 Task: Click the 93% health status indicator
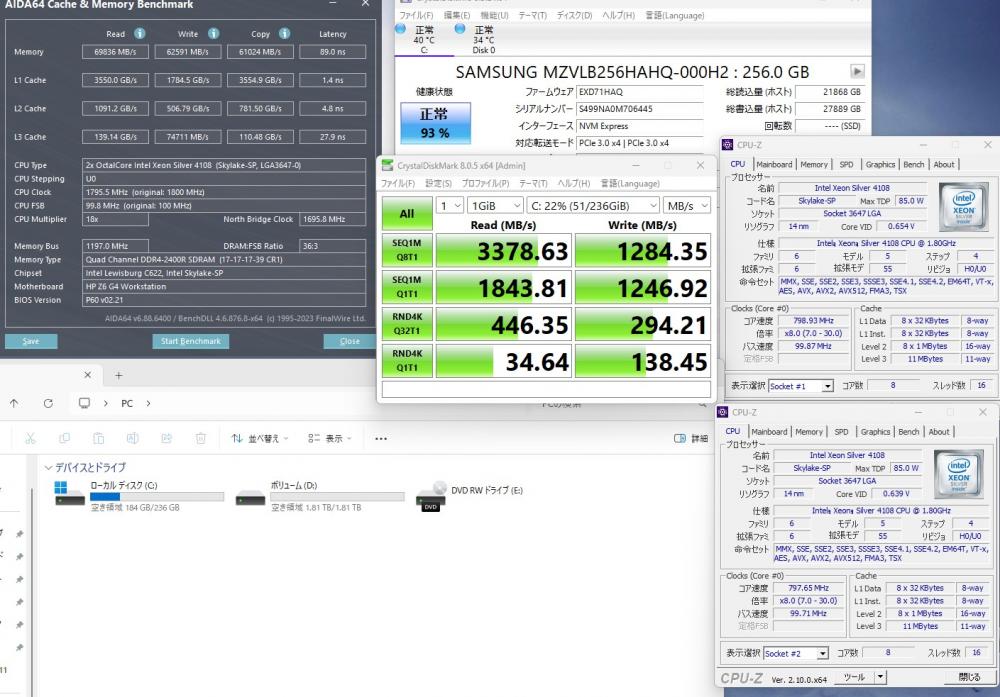click(436, 123)
